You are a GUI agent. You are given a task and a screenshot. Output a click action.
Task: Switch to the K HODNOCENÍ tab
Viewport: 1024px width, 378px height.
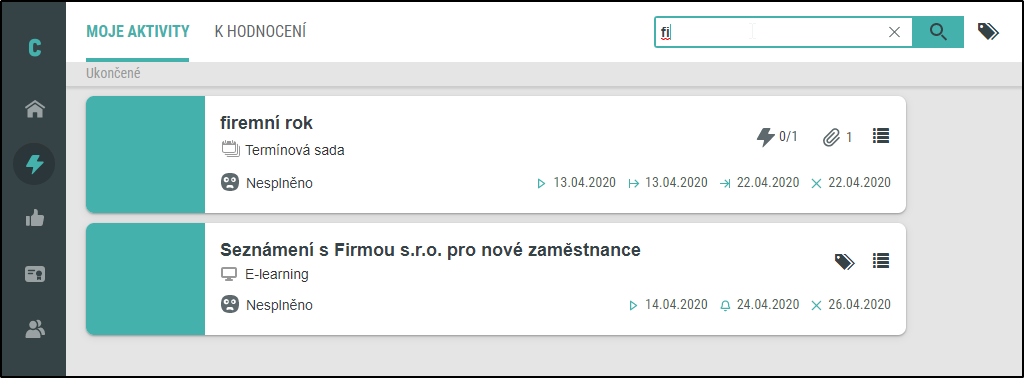coord(260,31)
